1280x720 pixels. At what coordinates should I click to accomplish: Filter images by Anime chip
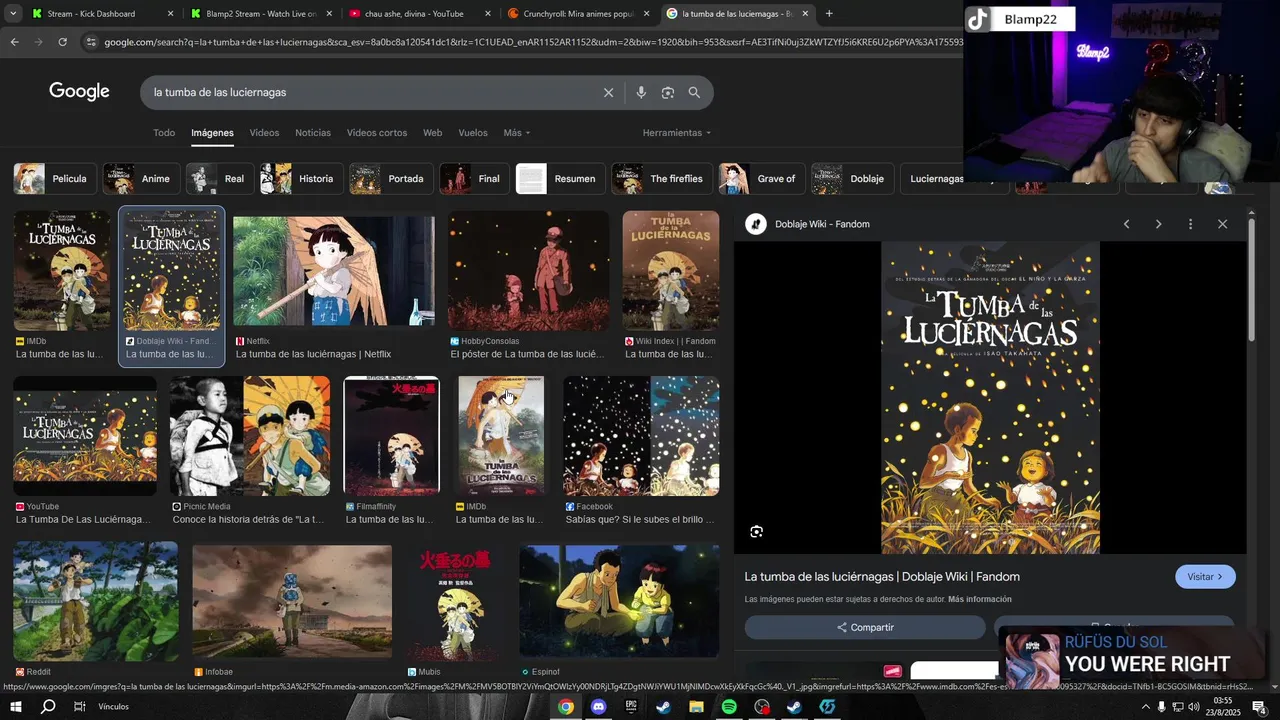tap(142, 179)
